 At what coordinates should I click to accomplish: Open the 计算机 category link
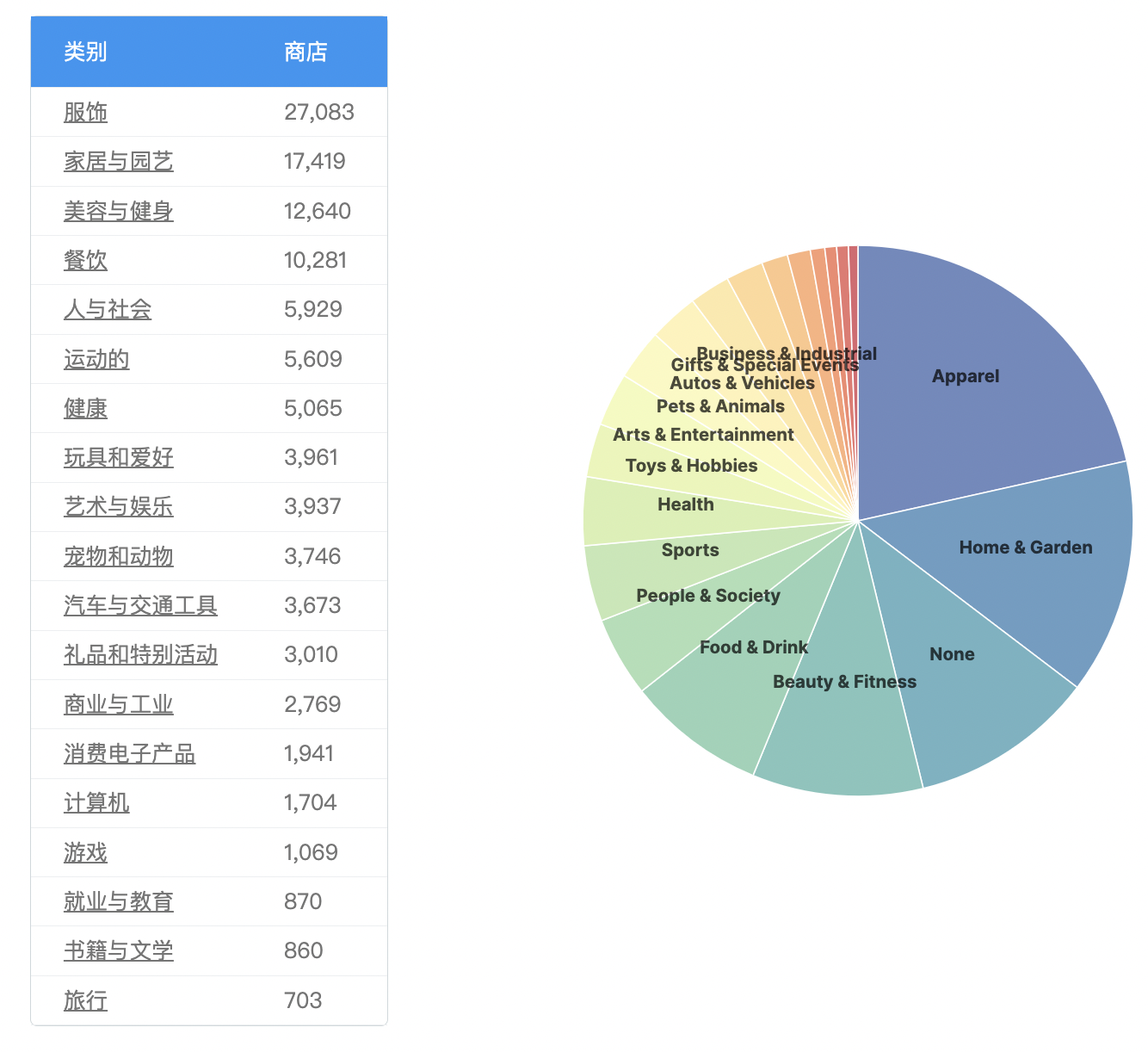coord(96,803)
